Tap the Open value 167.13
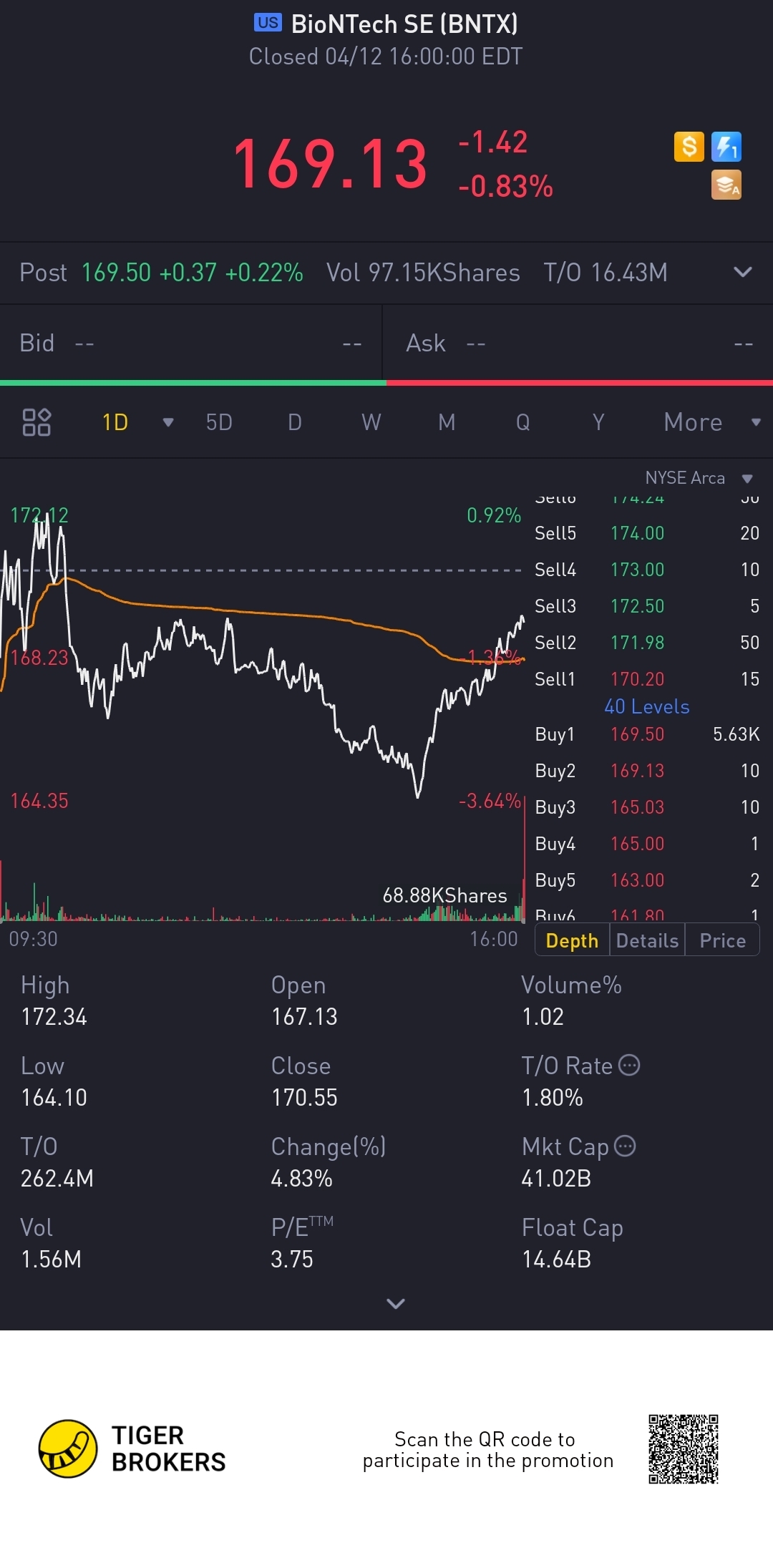The width and height of the screenshot is (773, 1568). click(304, 1016)
